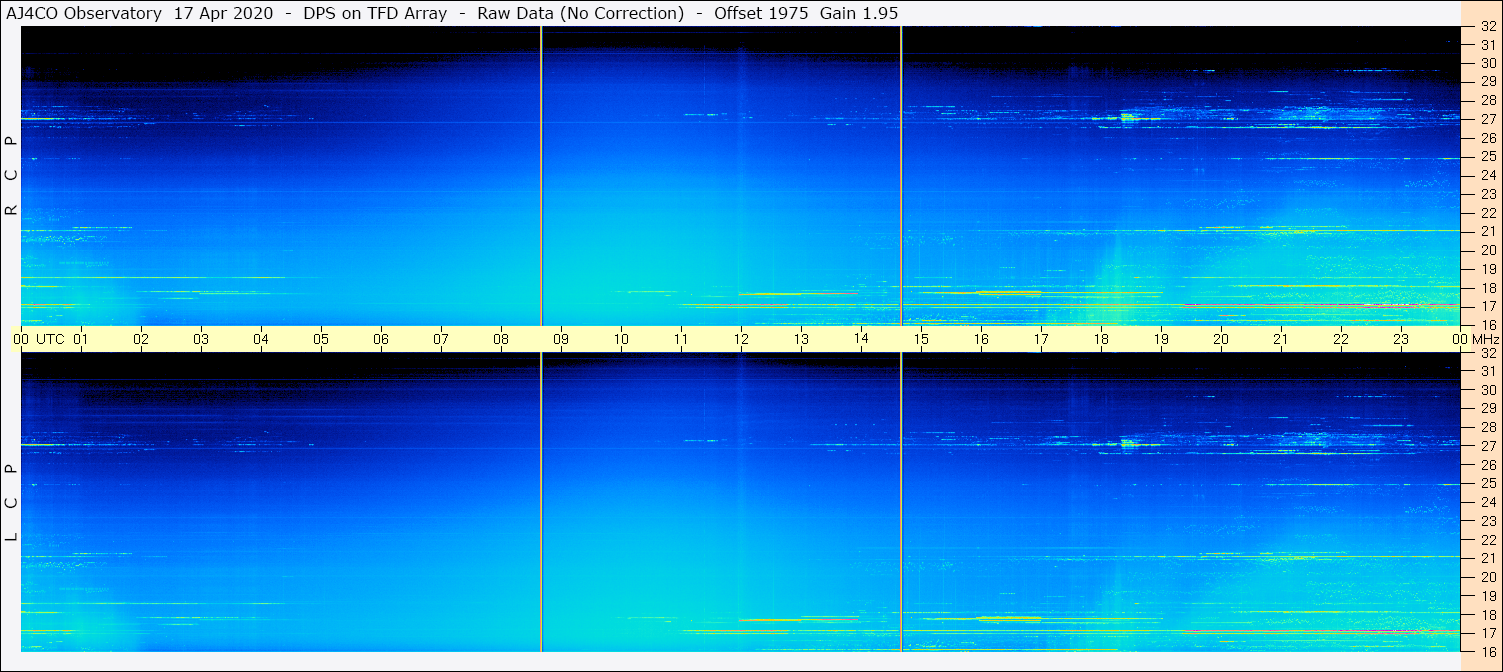Click the 12 UTC hour marker
The width and height of the screenshot is (1503, 672).
(x=741, y=339)
